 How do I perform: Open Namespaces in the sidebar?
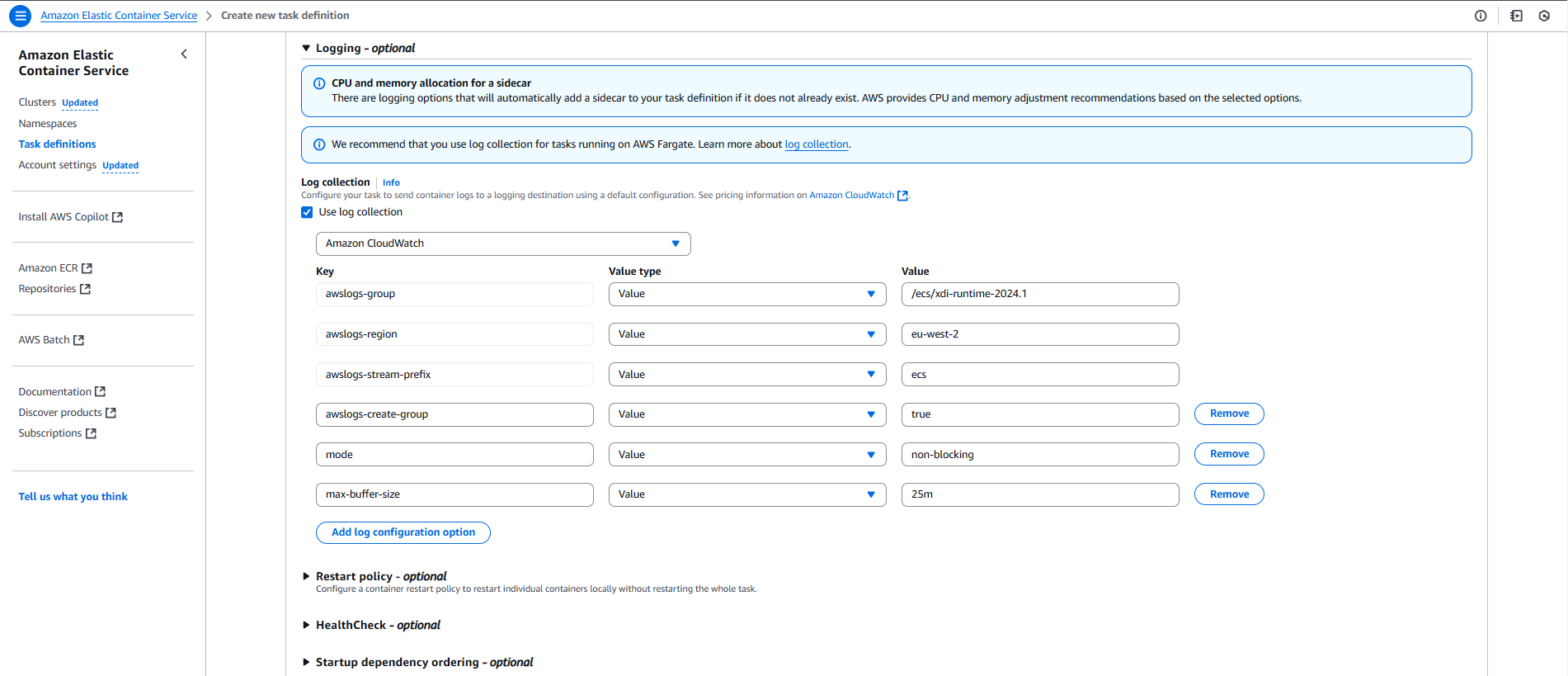pos(48,124)
